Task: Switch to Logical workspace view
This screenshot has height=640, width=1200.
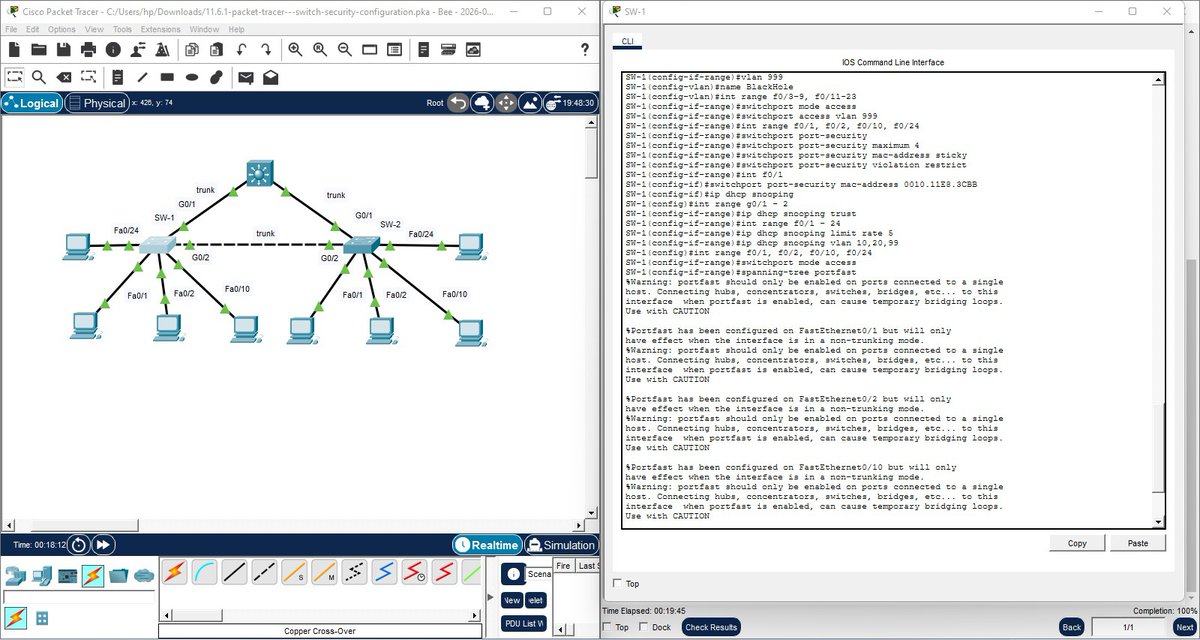Action: click(x=31, y=103)
